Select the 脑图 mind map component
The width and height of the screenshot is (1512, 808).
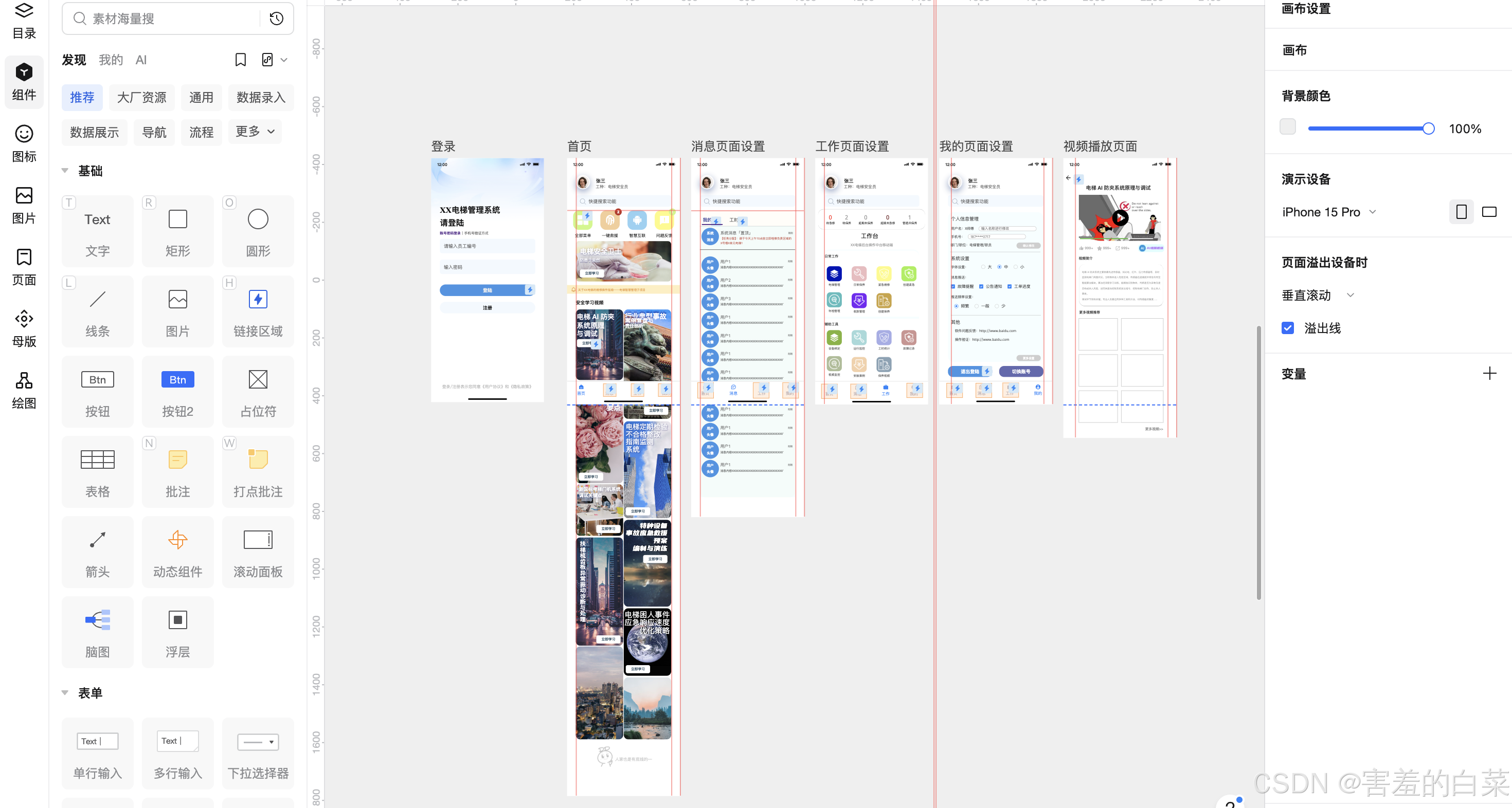(97, 632)
